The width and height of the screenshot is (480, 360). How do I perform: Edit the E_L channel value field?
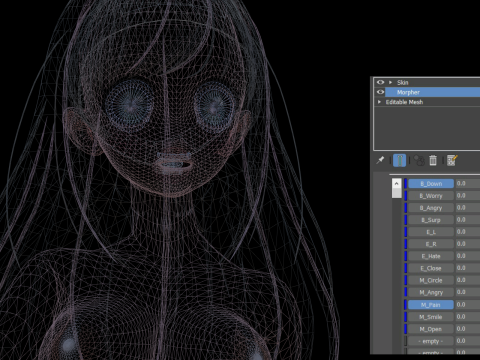click(468, 232)
